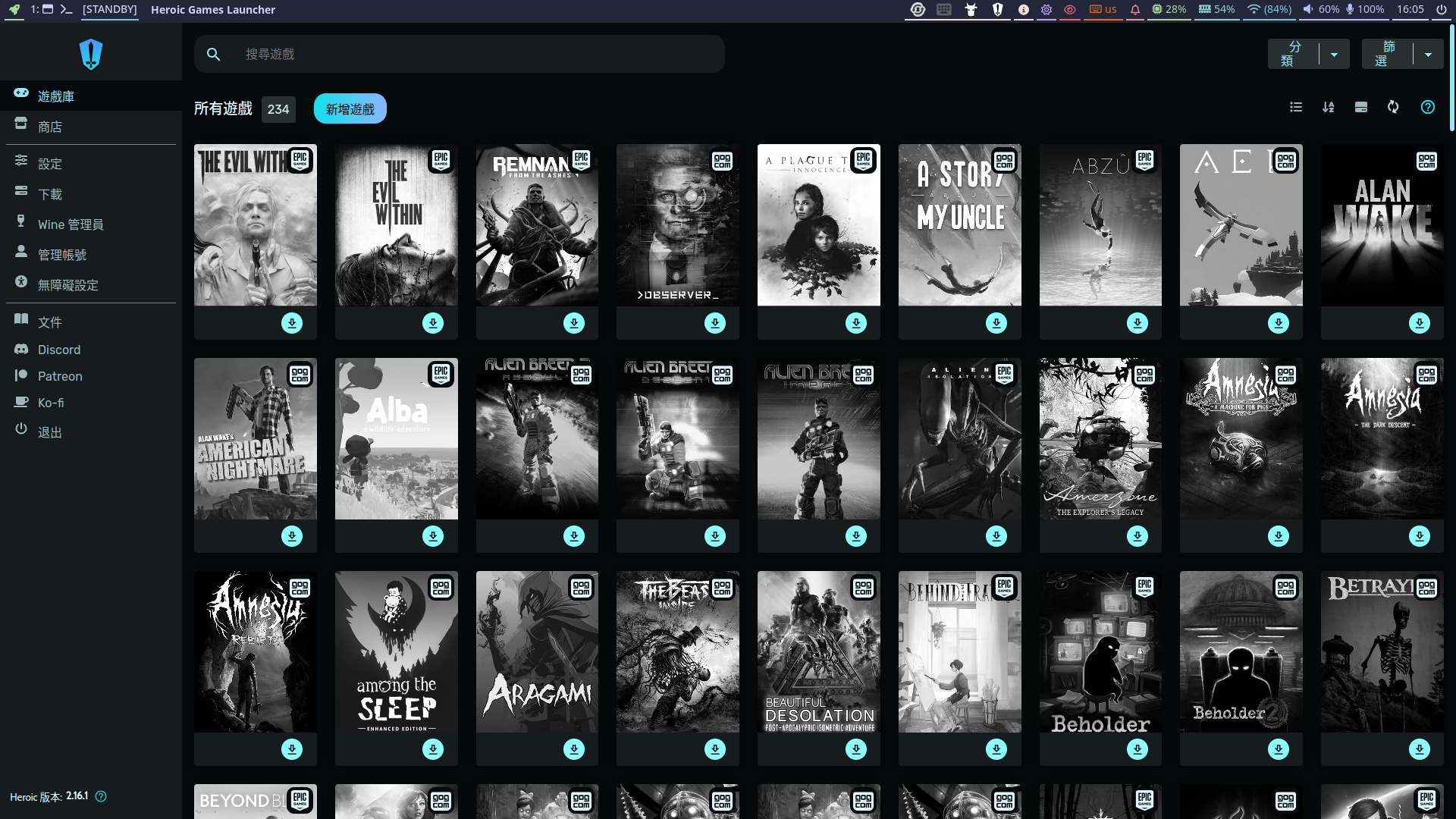Open 無障礙設定 accessibility settings
Image resolution: width=1456 pixels, height=819 pixels.
pyautogui.click(x=91, y=284)
